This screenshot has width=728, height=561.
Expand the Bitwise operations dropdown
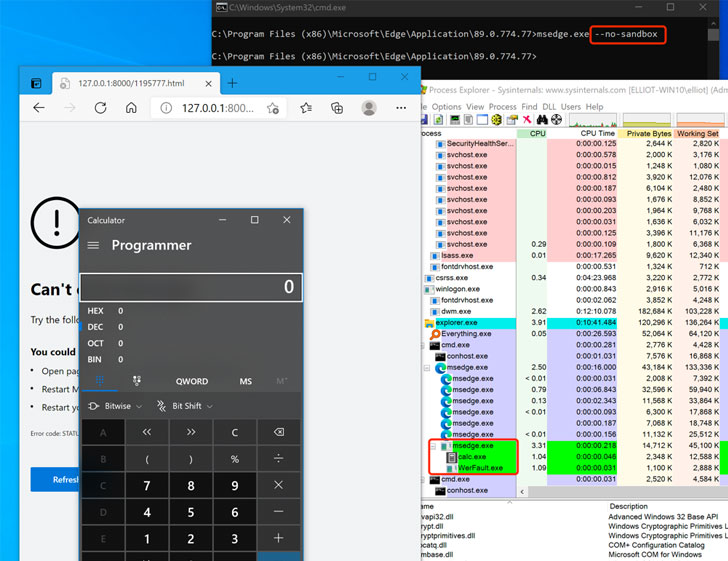click(116, 407)
